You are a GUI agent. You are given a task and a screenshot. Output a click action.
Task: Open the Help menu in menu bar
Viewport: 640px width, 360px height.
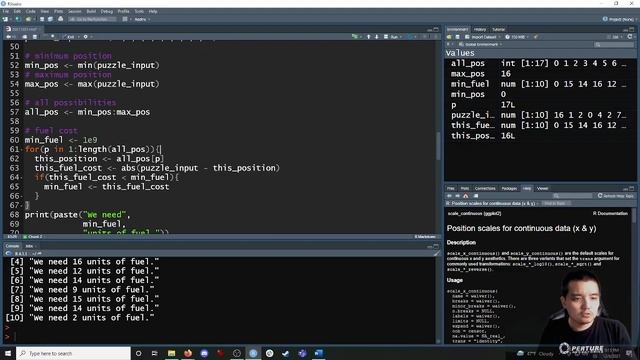[x=153, y=11]
